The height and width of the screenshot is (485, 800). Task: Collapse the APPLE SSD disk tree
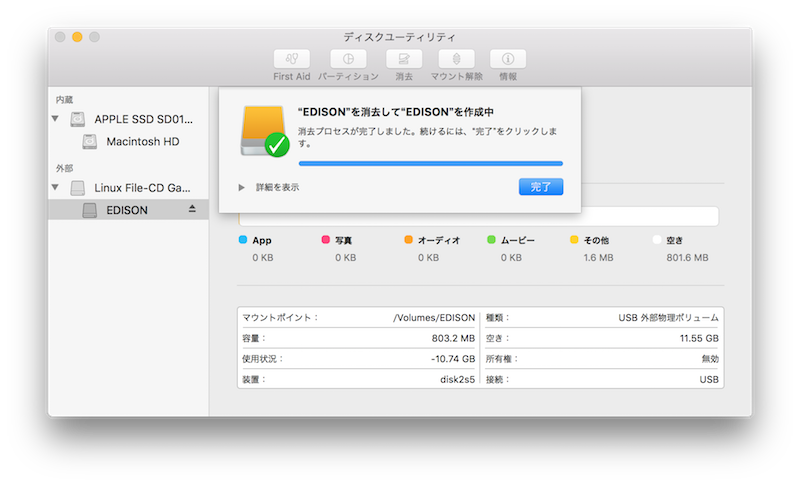click(57, 119)
